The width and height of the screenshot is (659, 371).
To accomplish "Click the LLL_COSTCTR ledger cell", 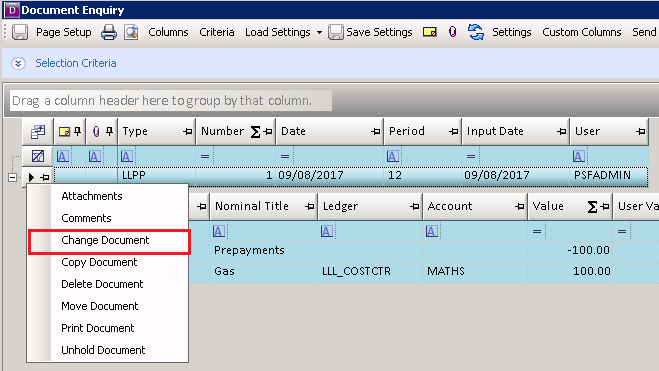I will [x=370, y=271].
